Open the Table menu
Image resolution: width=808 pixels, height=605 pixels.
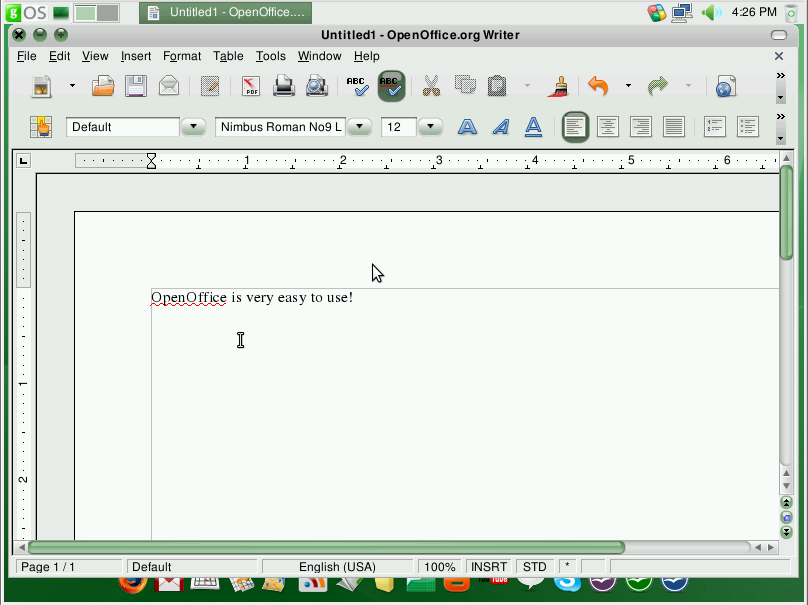pyautogui.click(x=228, y=56)
